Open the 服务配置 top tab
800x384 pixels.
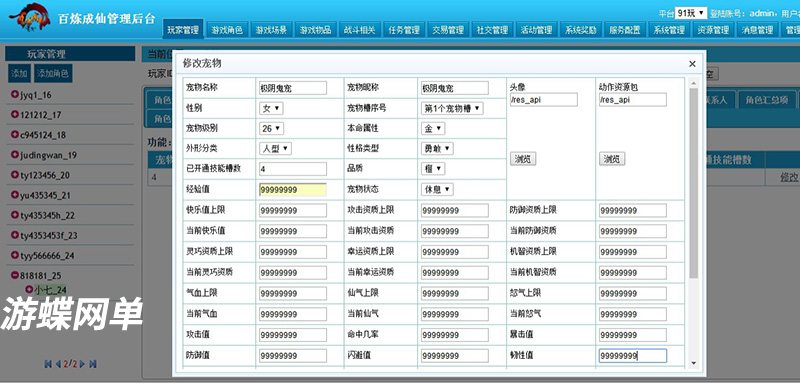point(624,30)
